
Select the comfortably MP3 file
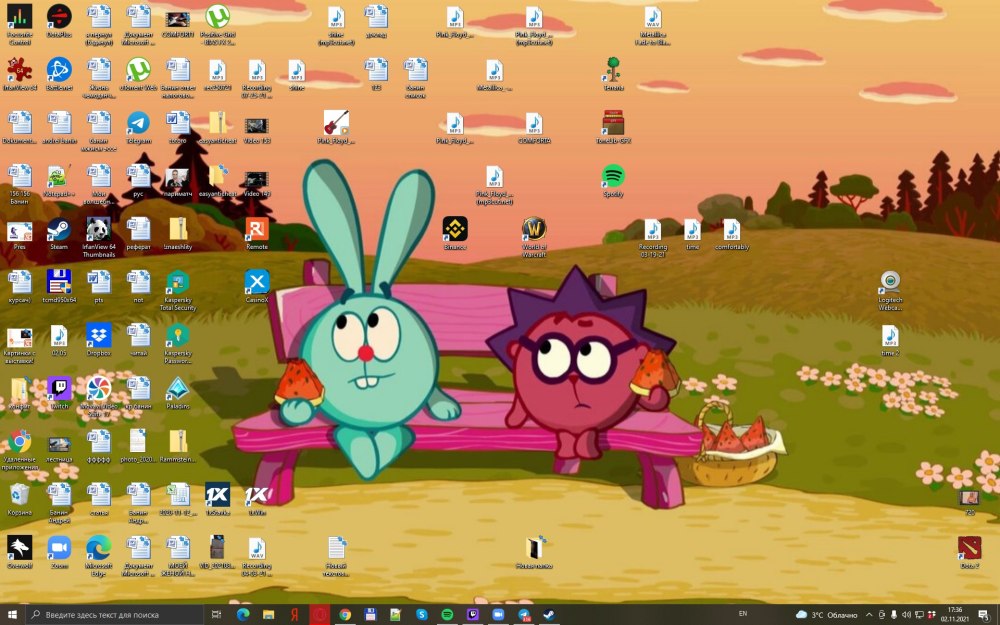click(732, 233)
